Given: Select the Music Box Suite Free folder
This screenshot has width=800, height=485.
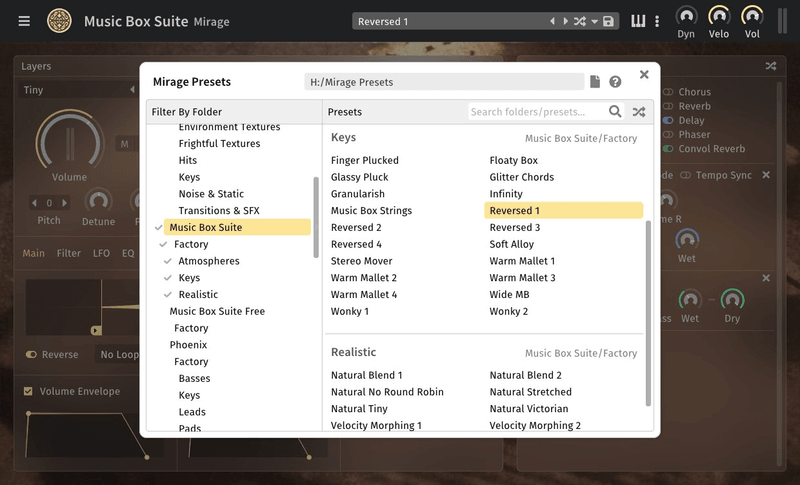Looking at the screenshot, I should [x=217, y=311].
